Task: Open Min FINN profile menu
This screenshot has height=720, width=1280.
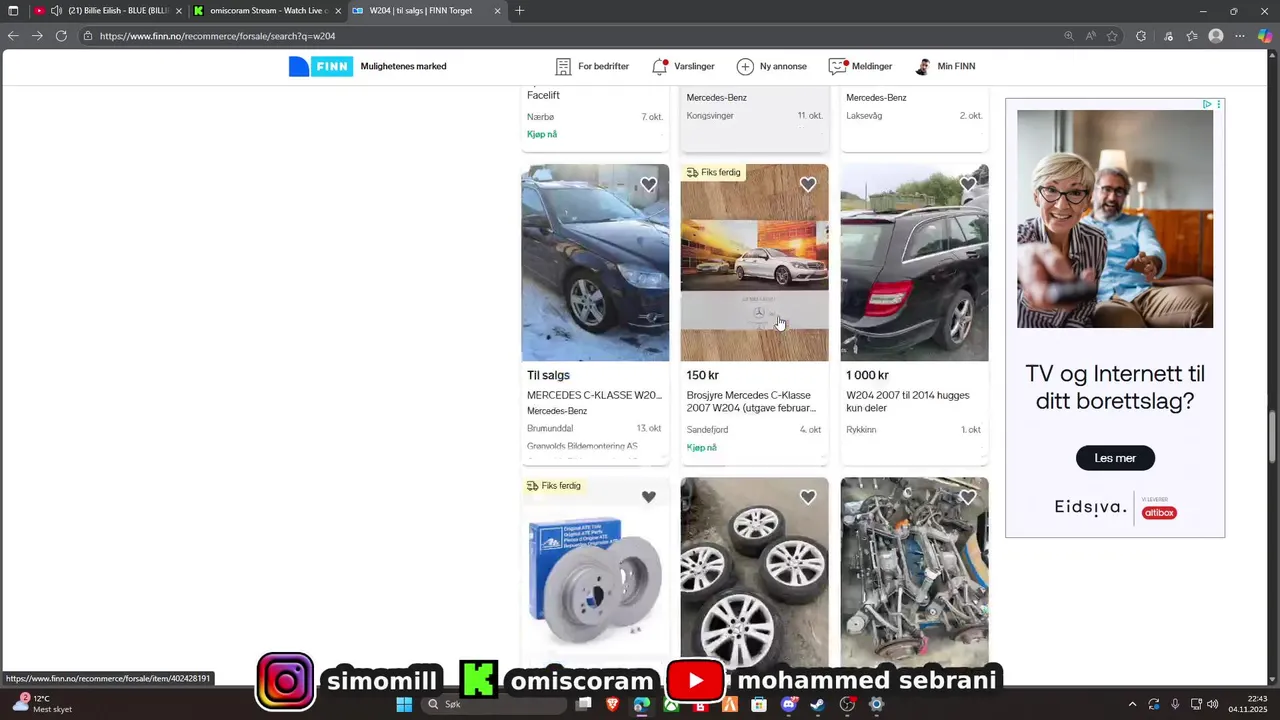Action: [x=945, y=67]
